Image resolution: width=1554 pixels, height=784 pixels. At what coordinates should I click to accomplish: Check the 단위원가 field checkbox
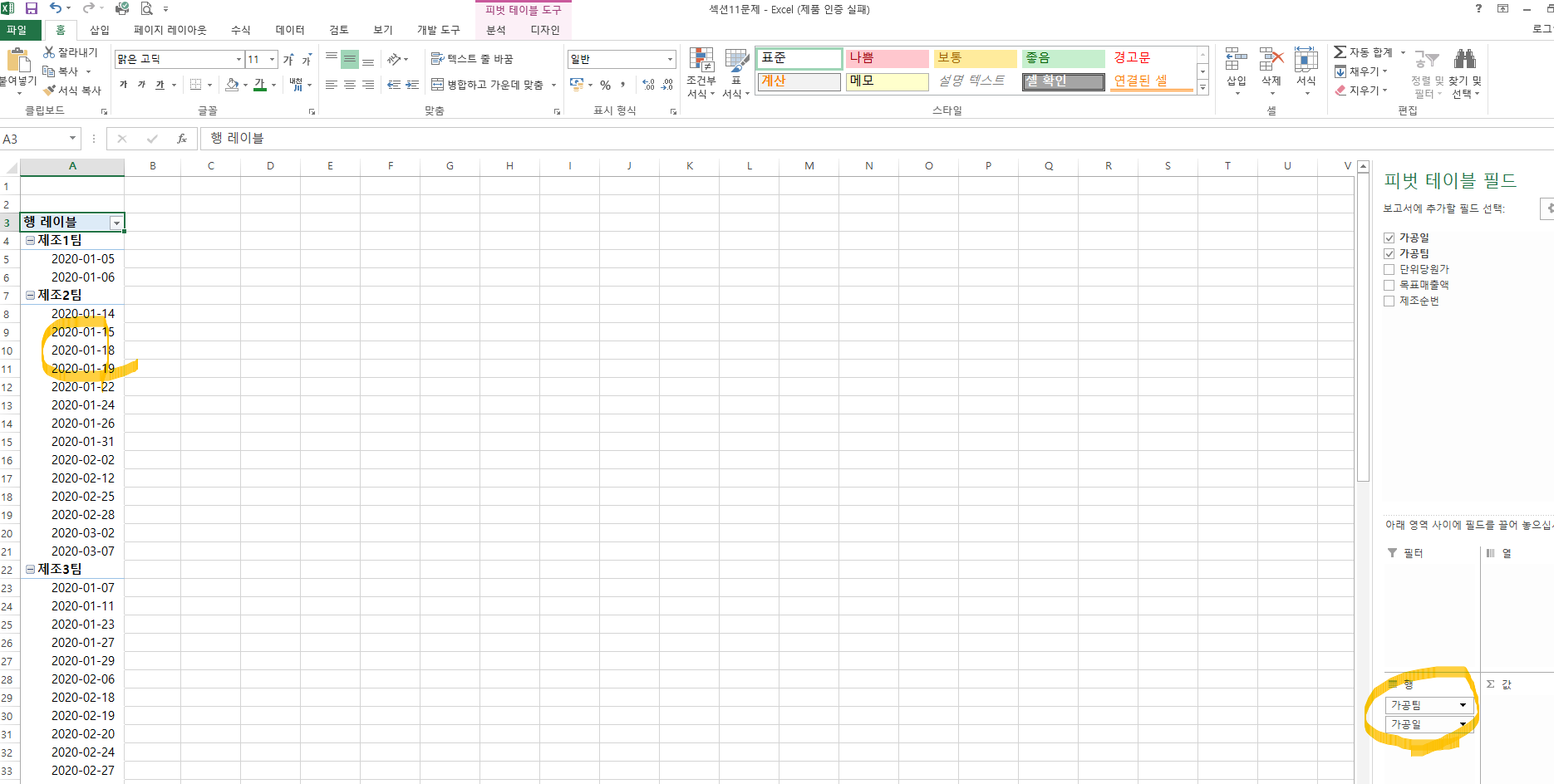1389,269
